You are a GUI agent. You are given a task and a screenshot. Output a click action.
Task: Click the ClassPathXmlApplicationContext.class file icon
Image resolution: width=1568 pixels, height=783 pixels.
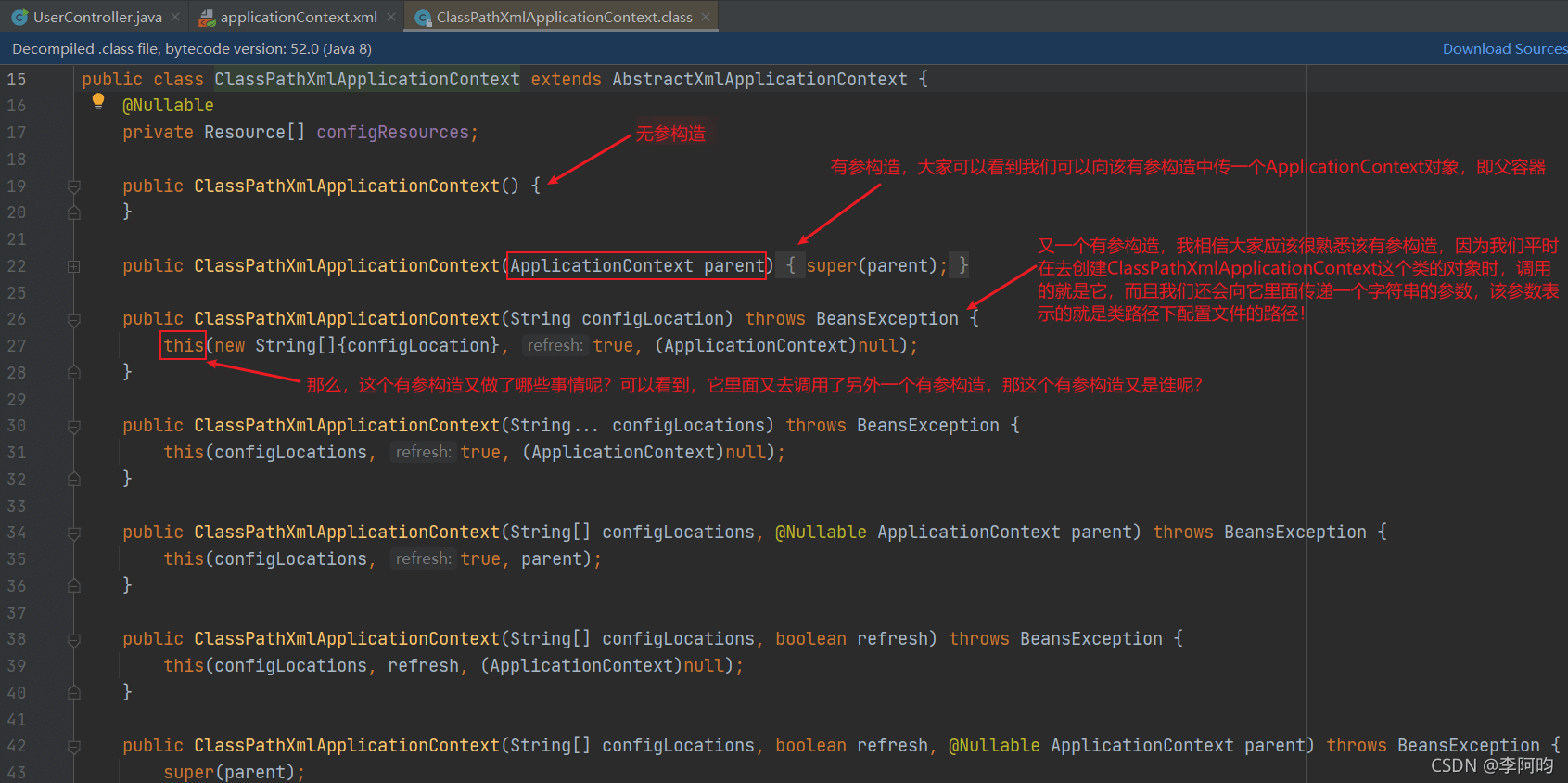coord(423,17)
